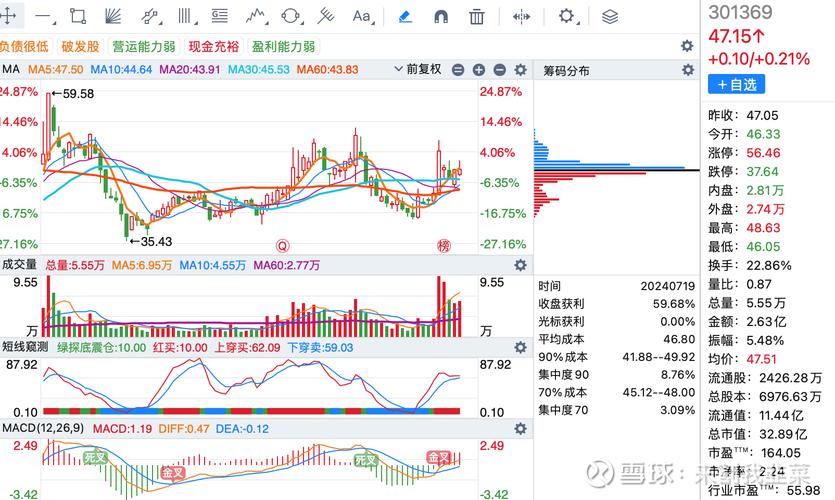Click the 收盘获利 value 59.68%

(x=674, y=304)
